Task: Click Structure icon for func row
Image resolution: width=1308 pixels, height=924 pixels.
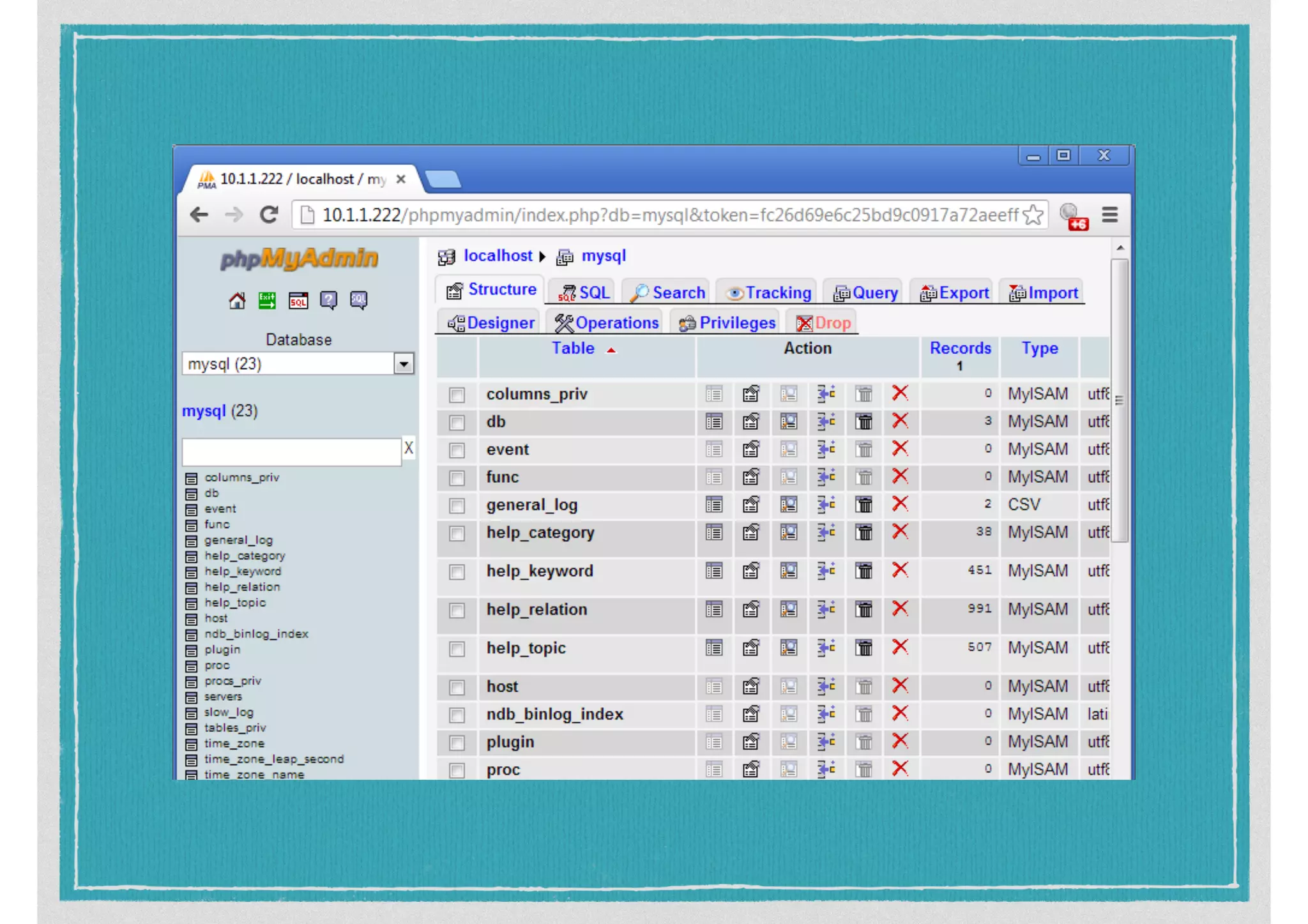Action: (751, 477)
